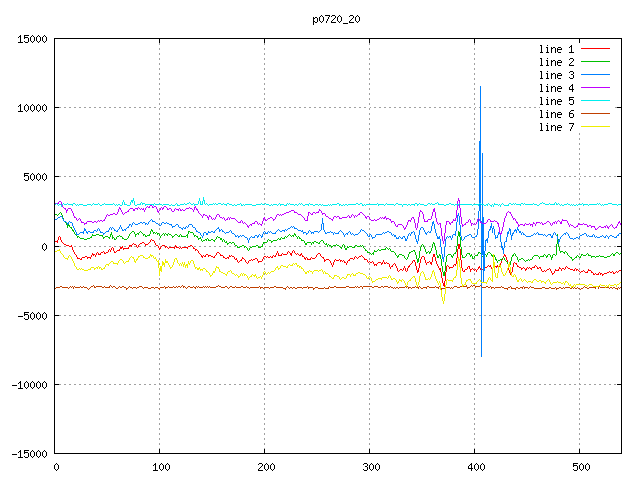This screenshot has height=480, width=640.
Task: Click the "line 6" legend entry text
Action: coord(557,114)
